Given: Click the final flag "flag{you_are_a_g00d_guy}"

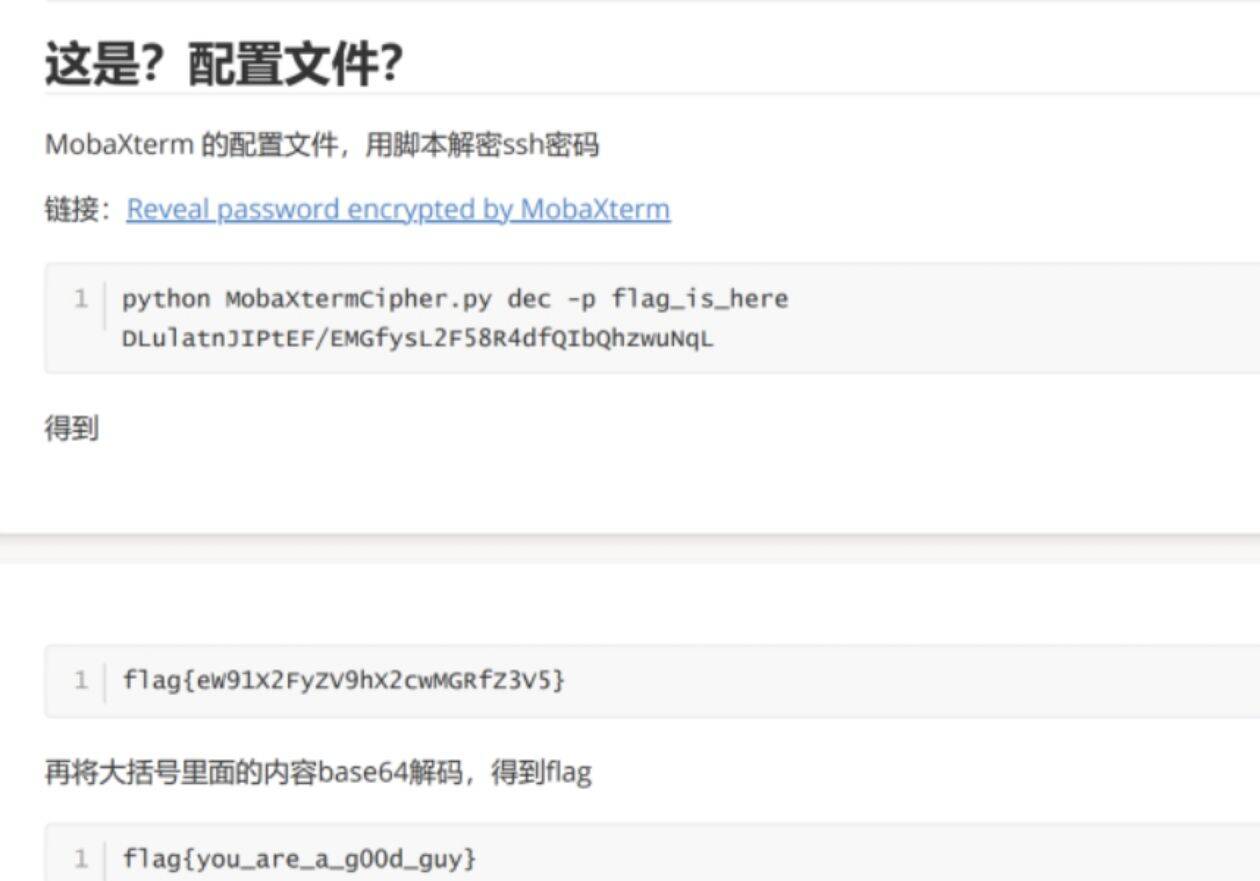Looking at the screenshot, I should point(300,858).
